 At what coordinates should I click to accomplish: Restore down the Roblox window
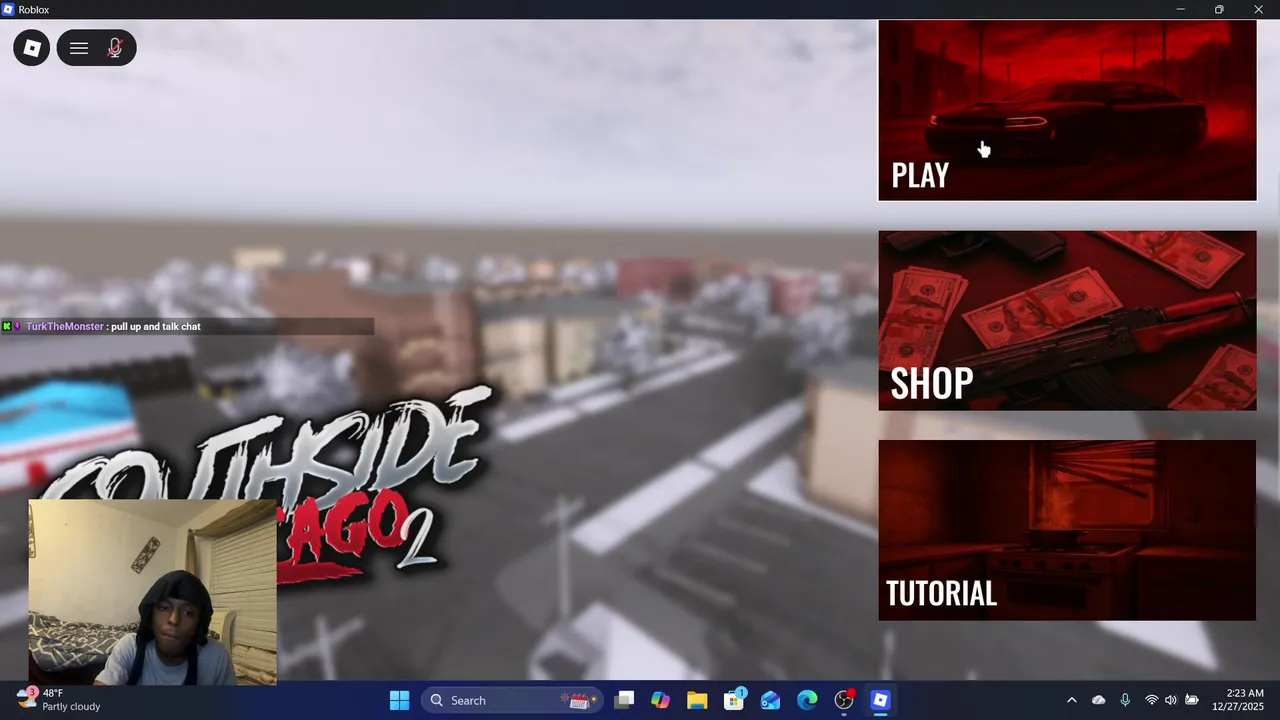click(x=1219, y=9)
